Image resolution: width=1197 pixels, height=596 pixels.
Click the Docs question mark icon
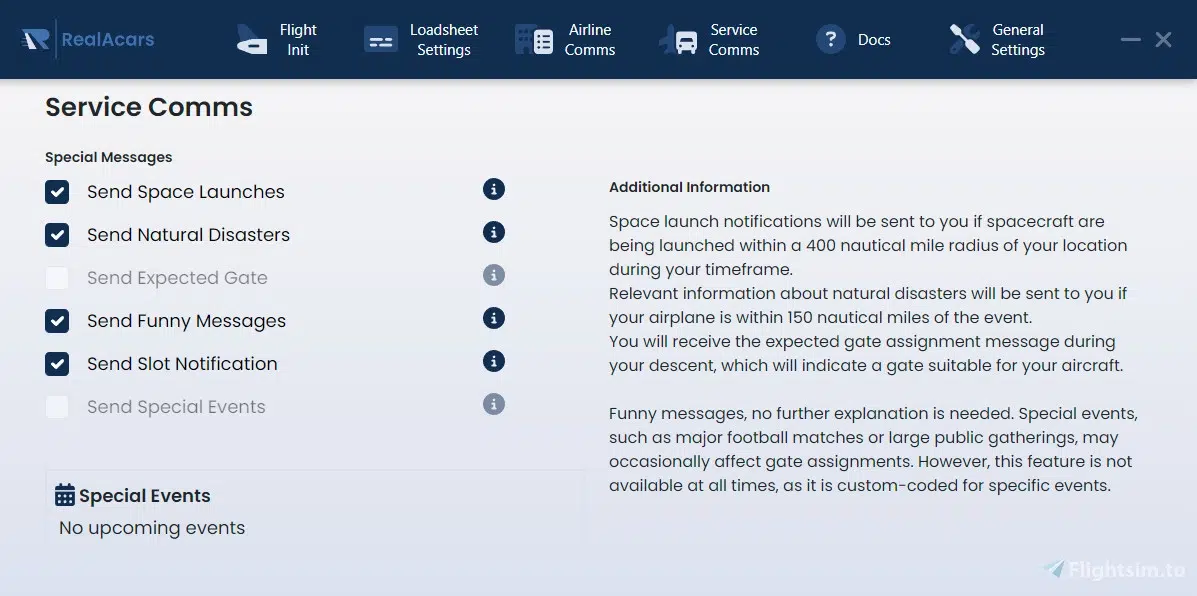[830, 40]
